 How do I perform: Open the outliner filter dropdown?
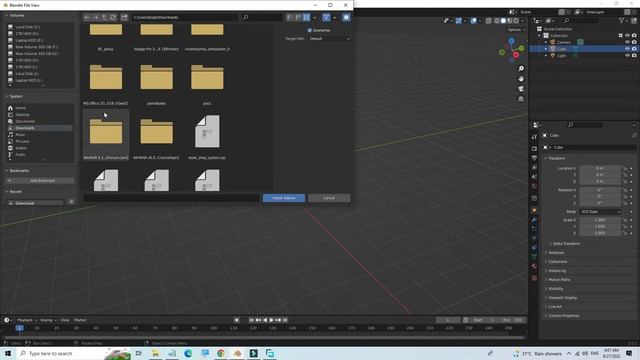pos(623,20)
